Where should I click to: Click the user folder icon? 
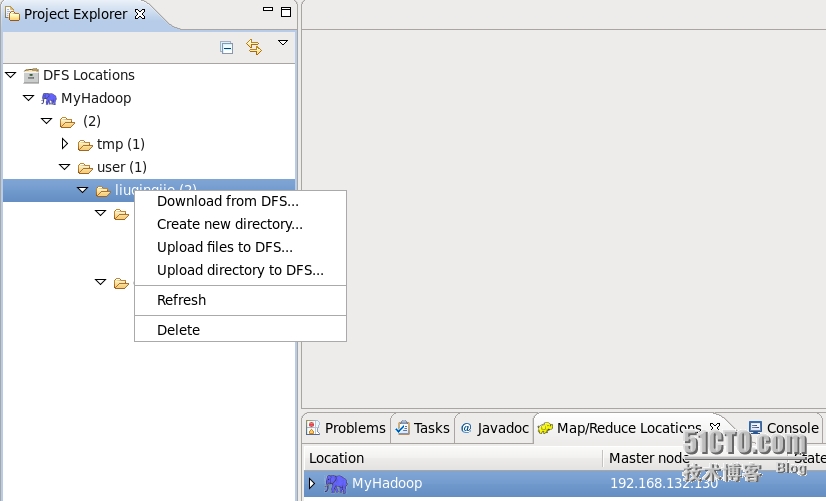[x=85, y=168]
